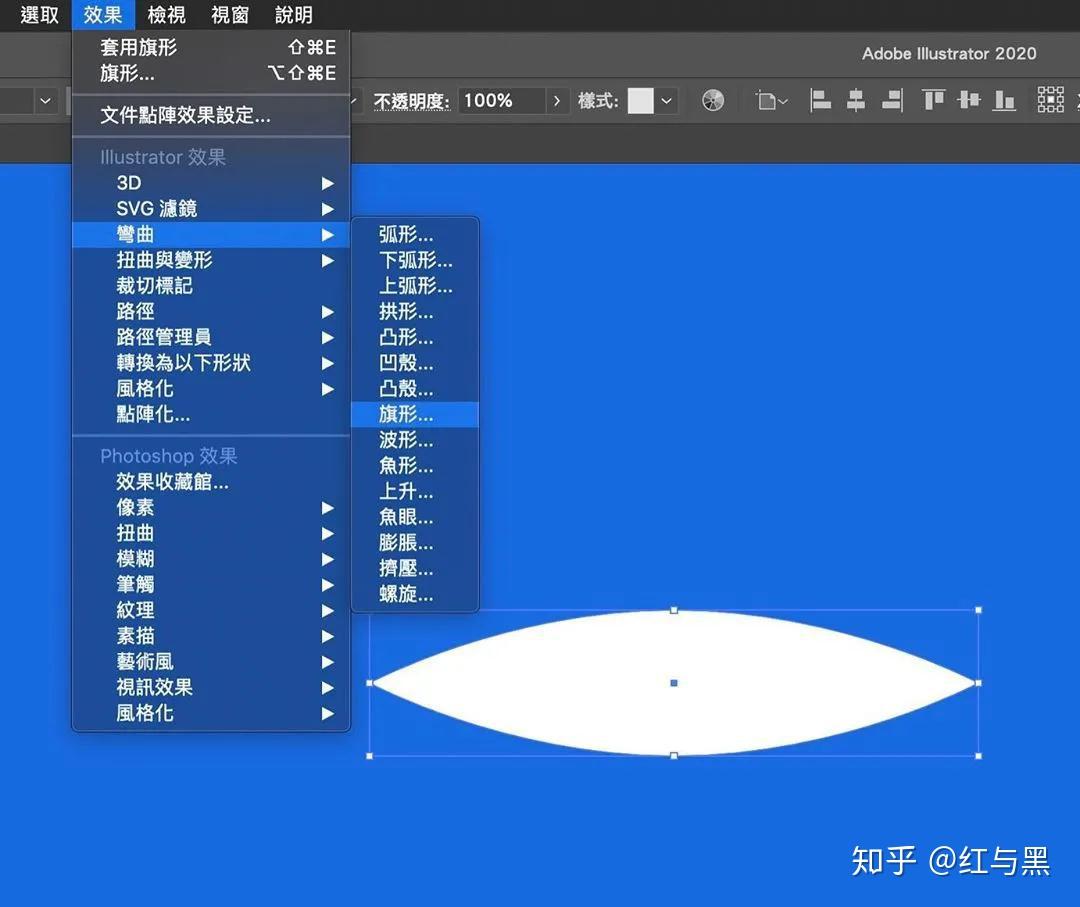1080x907 pixels.
Task: Open the 說明 menu
Action: (294, 14)
